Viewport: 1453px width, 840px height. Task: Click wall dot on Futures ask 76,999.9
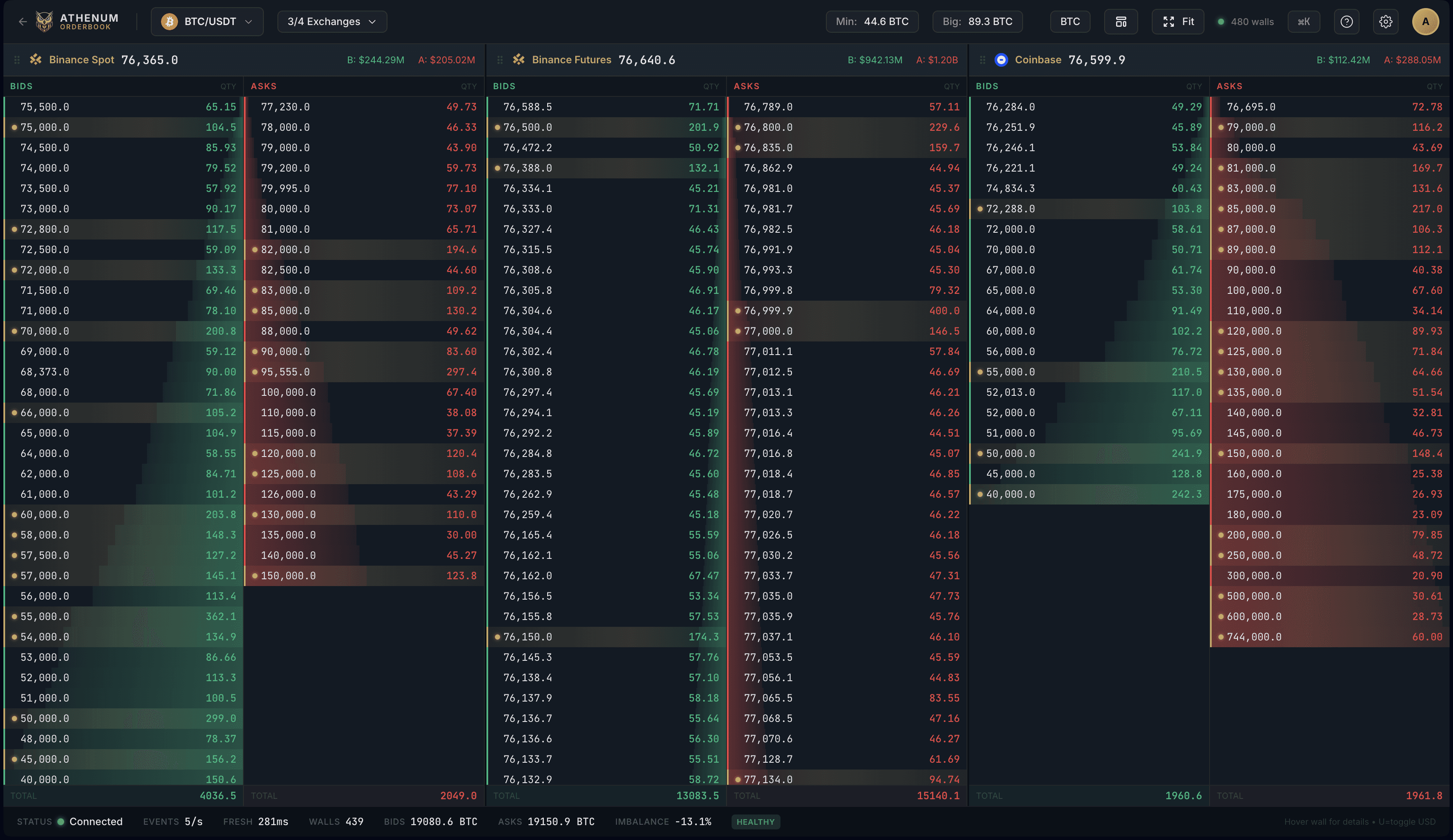coord(738,311)
